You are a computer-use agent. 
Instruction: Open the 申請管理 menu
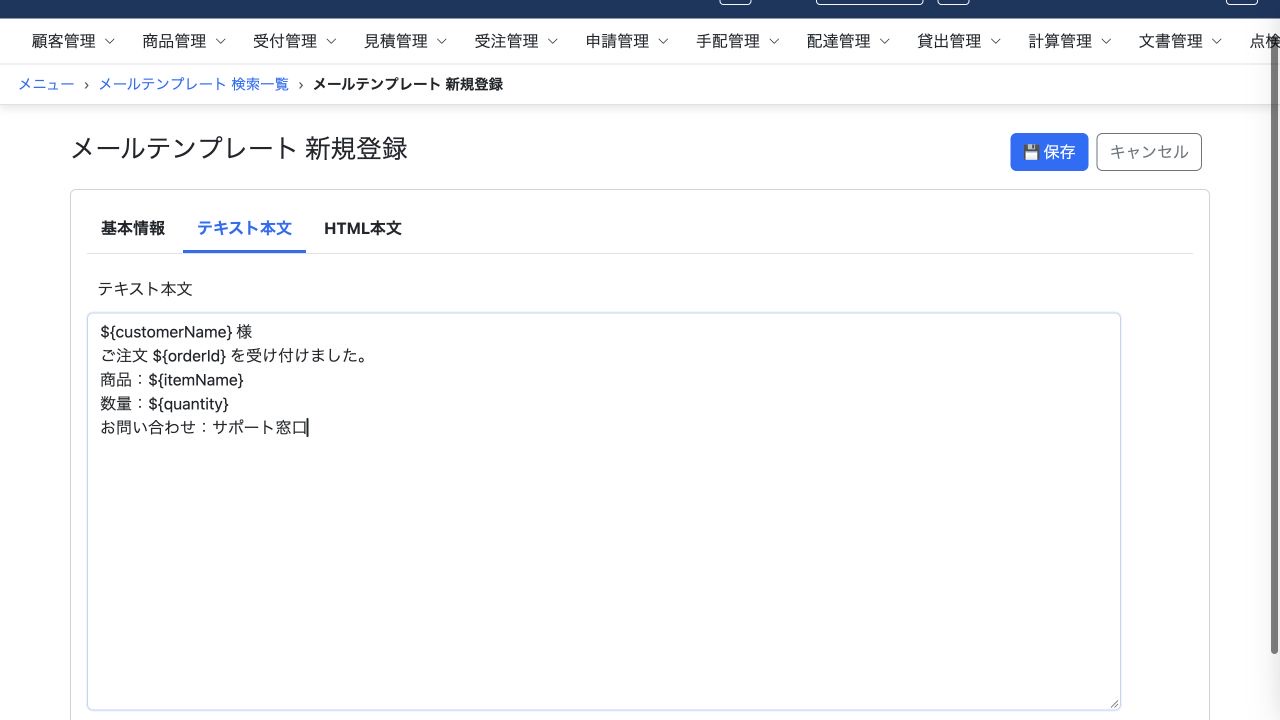[x=627, y=41]
